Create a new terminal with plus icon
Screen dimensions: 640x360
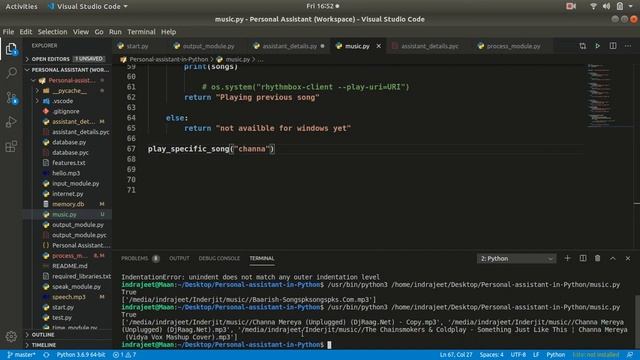click(567, 258)
